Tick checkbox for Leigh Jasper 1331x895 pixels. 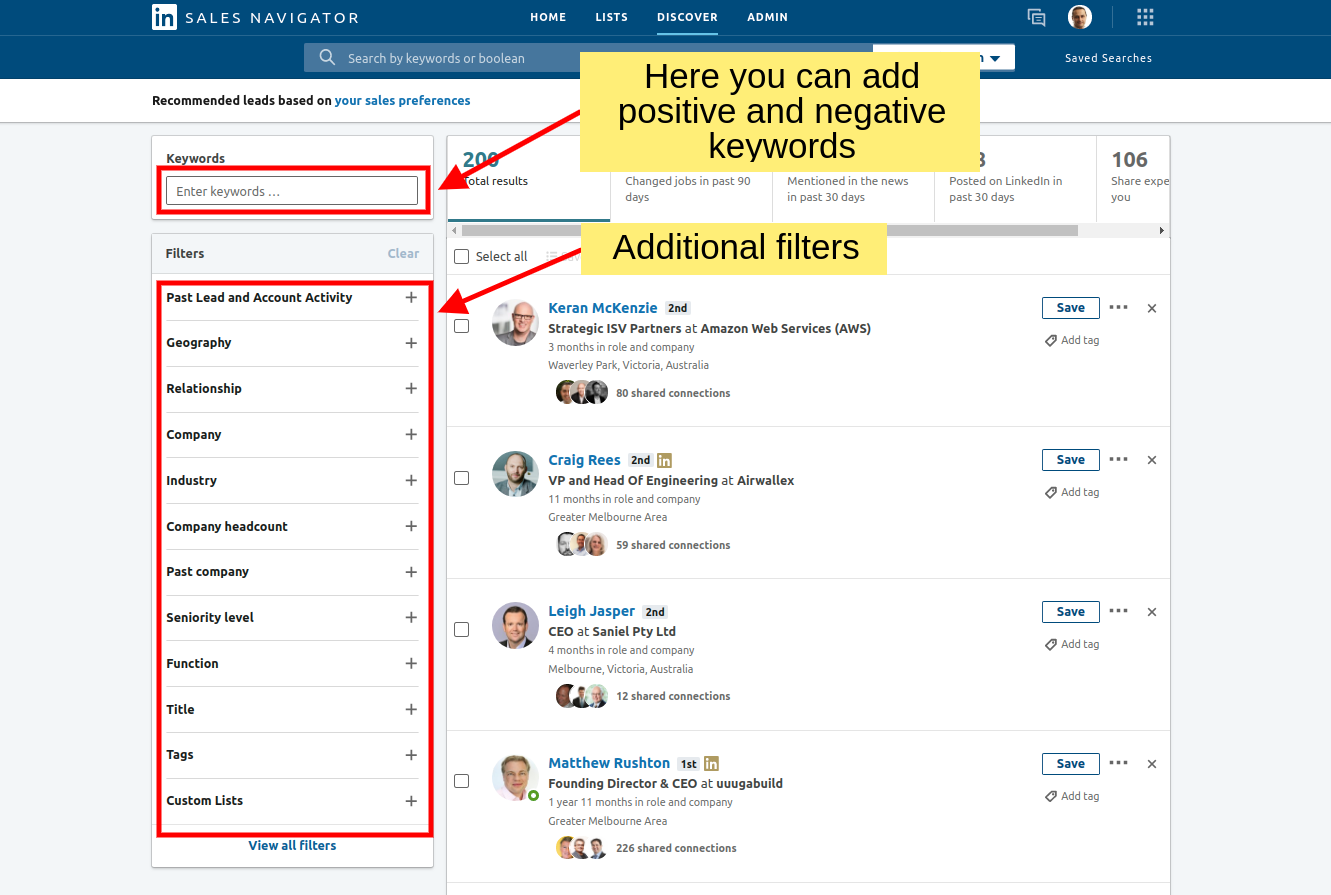coord(461,630)
